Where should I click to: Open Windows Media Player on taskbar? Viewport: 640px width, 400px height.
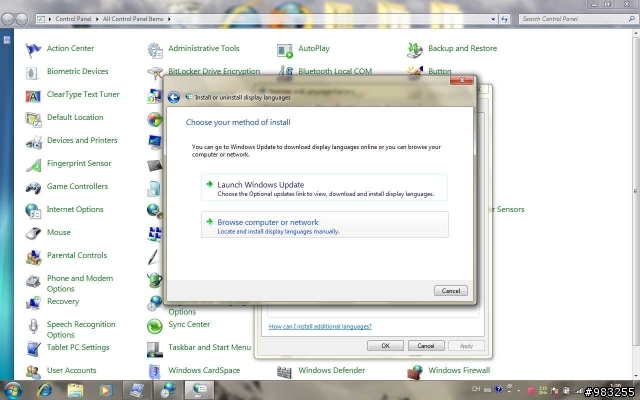[105, 391]
